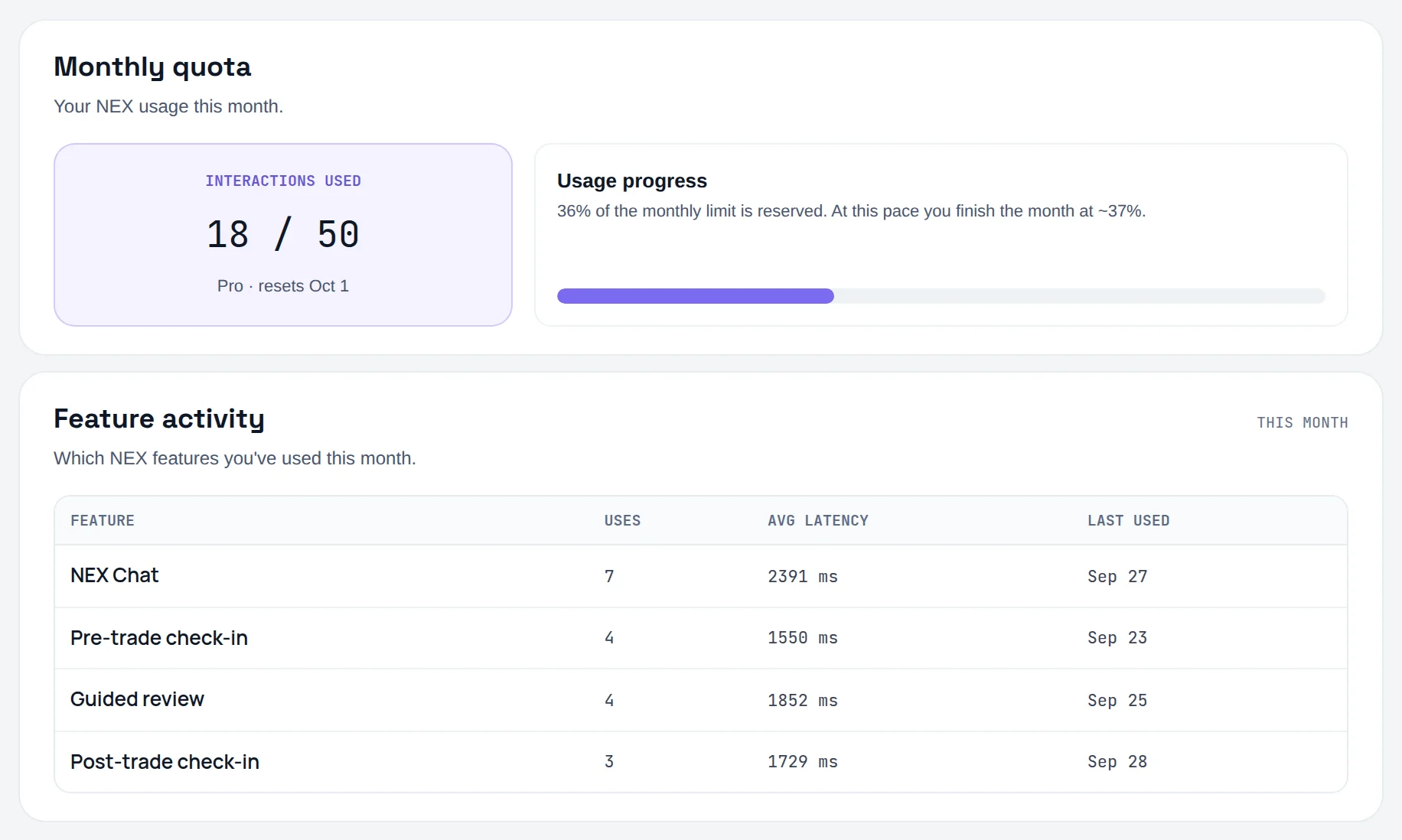Click the 2391 ms latency value

(x=803, y=577)
